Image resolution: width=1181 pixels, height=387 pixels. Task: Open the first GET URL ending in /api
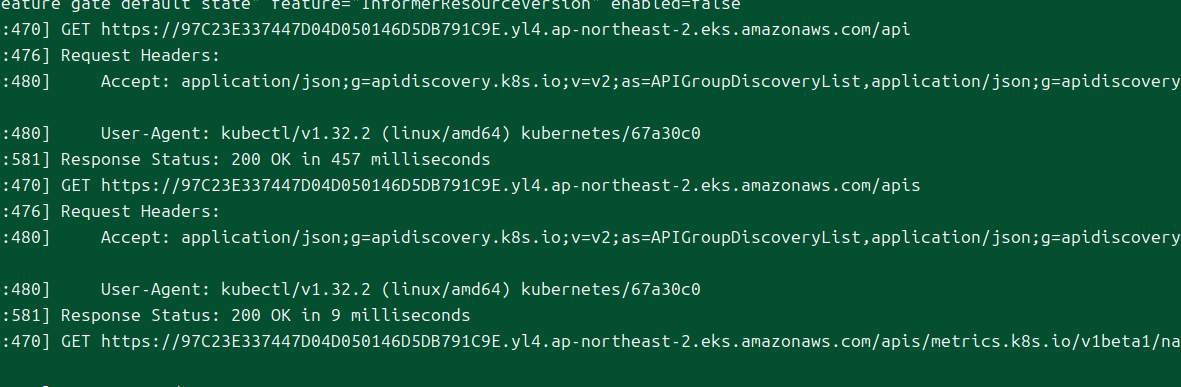pyautogui.click(x=505, y=30)
